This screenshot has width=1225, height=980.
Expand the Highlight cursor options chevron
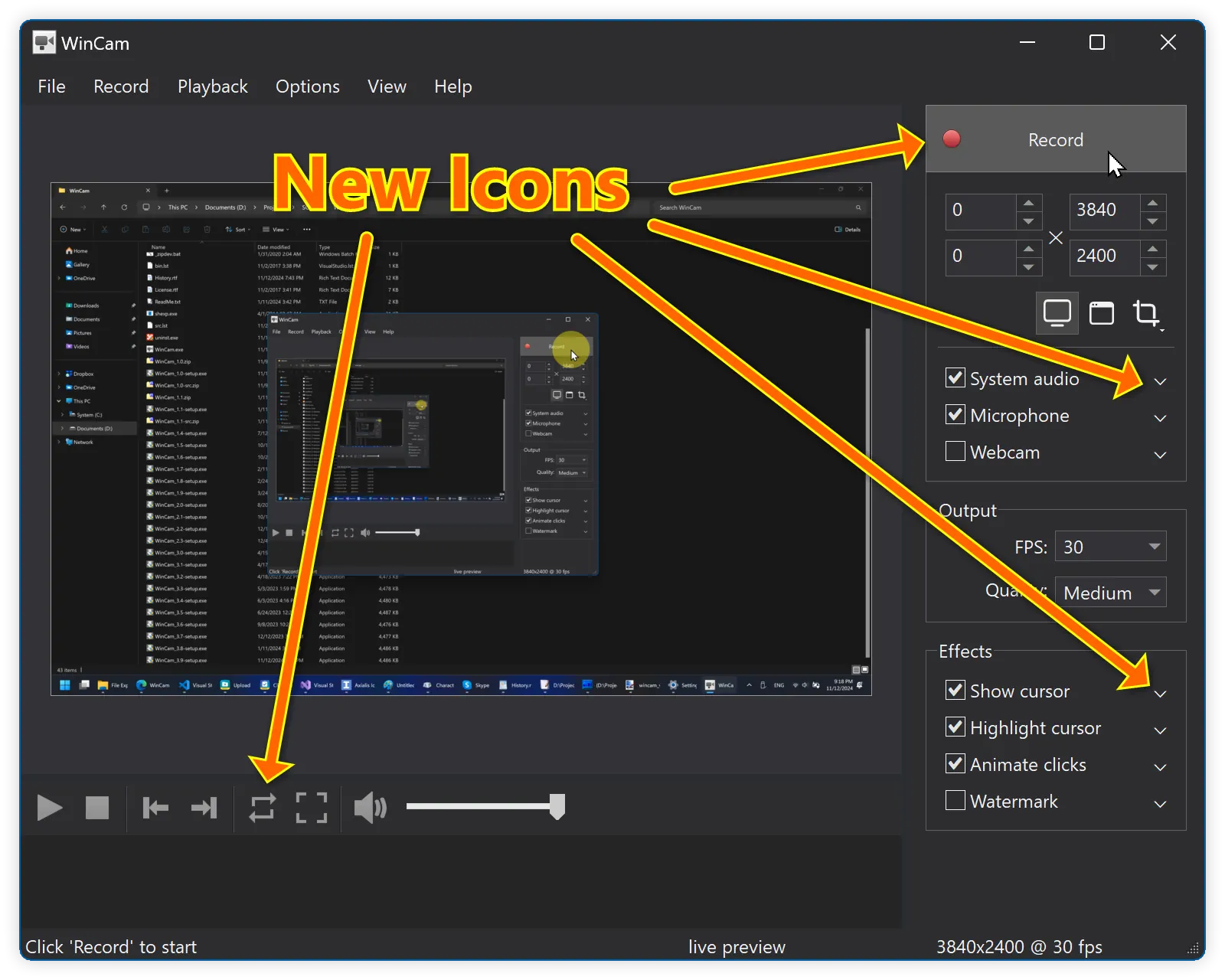pos(1161,730)
